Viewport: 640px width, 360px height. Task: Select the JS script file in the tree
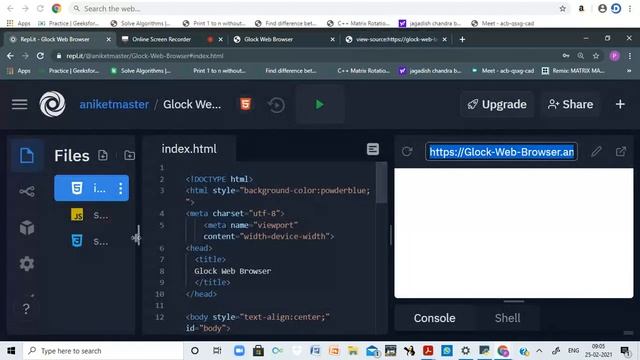[91, 215]
